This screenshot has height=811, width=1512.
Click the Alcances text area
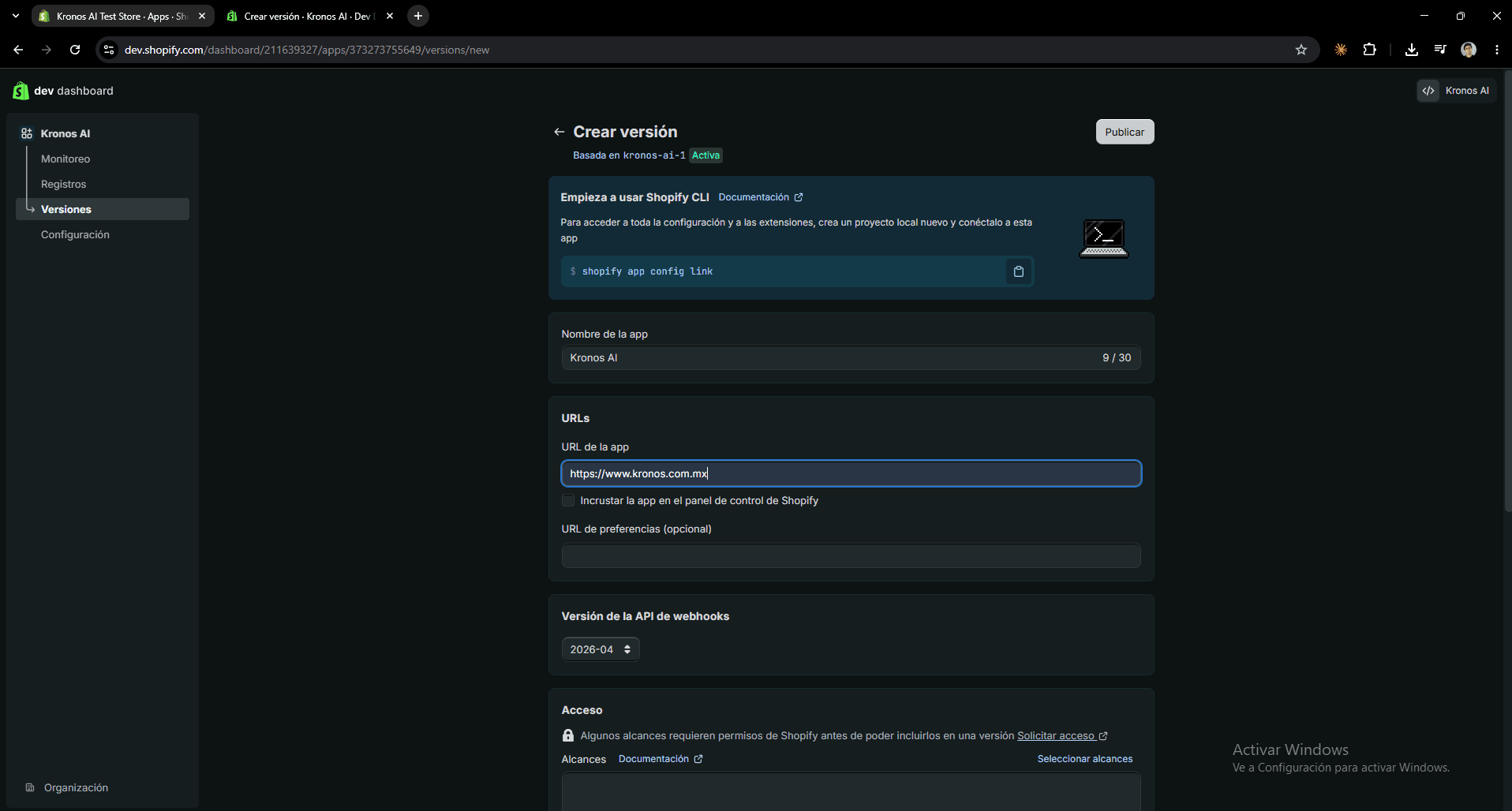point(851,791)
